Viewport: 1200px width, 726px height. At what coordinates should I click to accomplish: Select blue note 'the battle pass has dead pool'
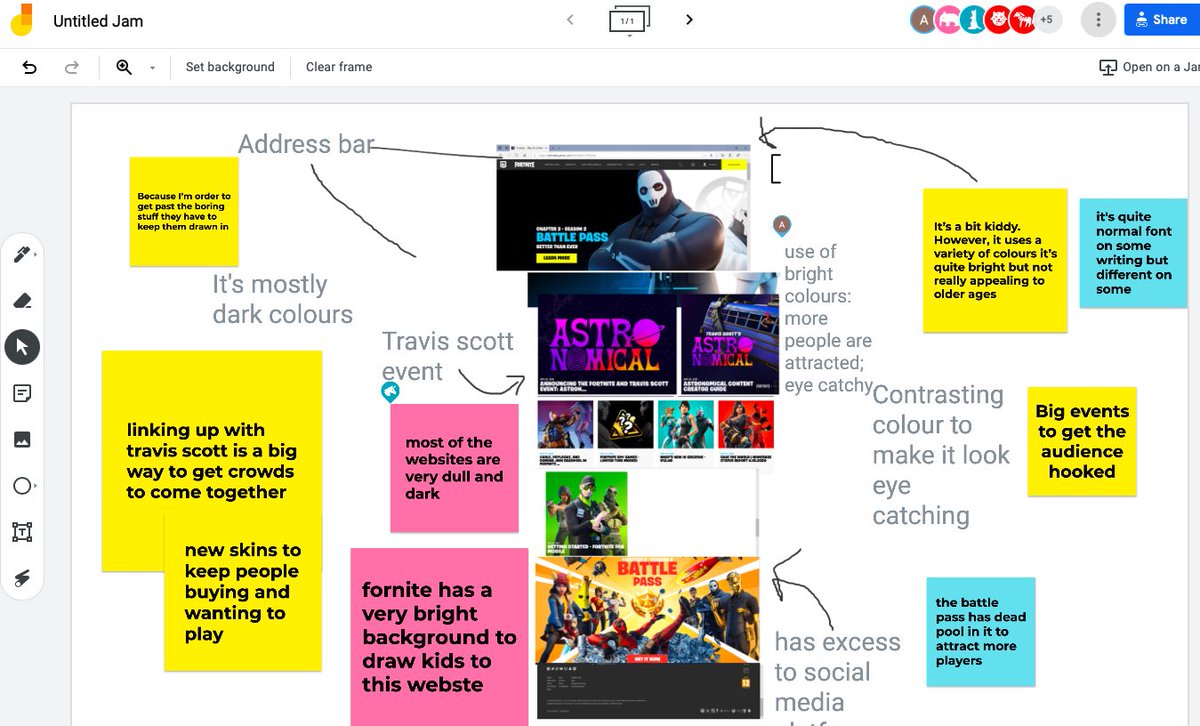pos(981,631)
